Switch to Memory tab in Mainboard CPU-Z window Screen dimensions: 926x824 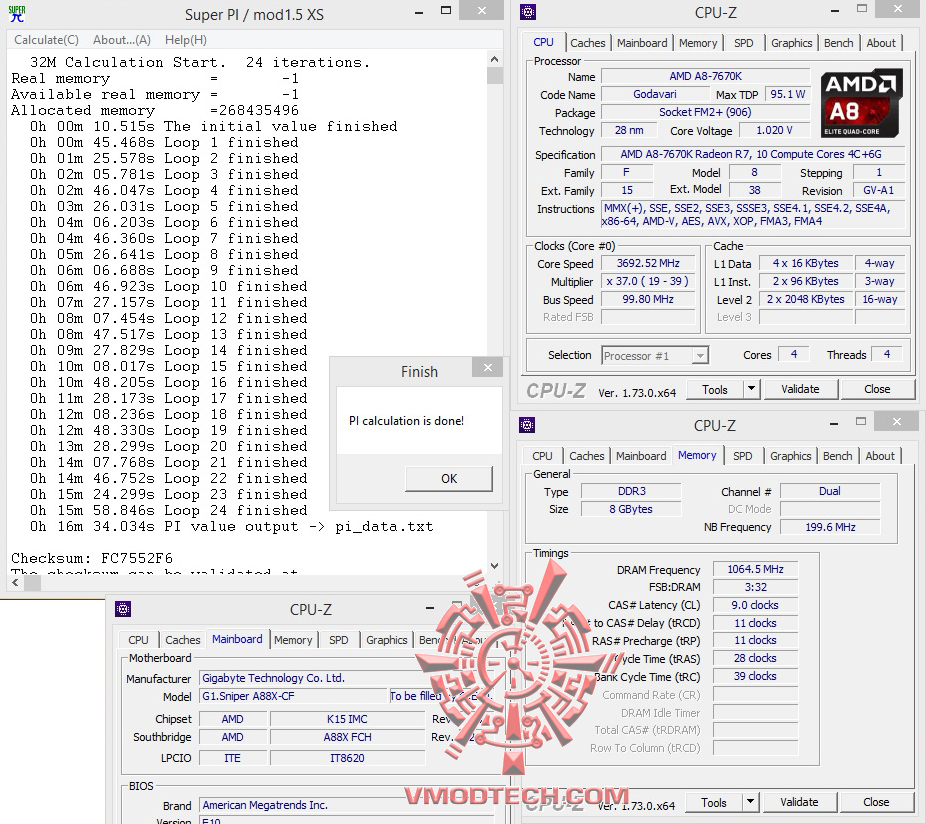pos(293,640)
